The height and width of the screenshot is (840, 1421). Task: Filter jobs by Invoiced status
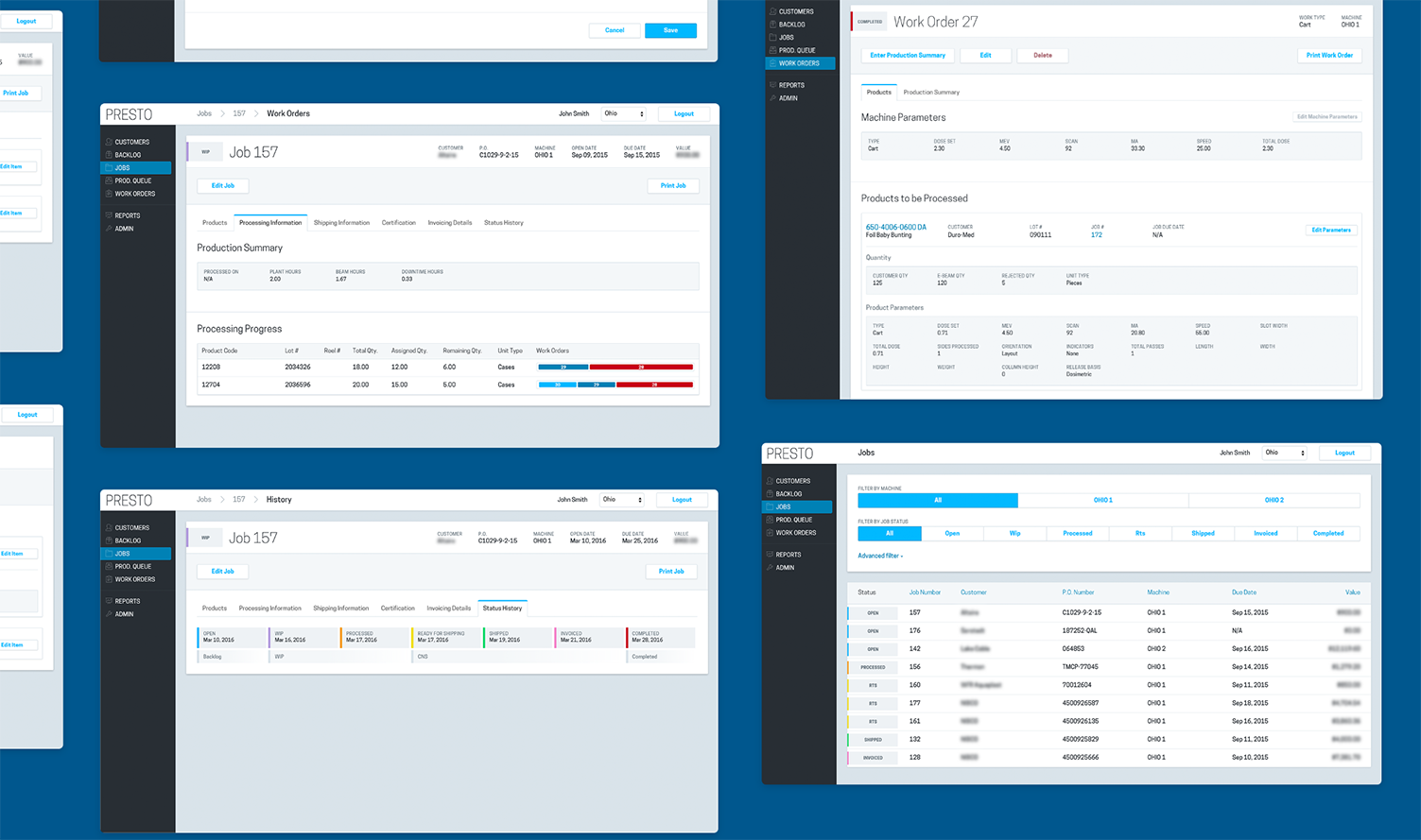pyautogui.click(x=1266, y=534)
